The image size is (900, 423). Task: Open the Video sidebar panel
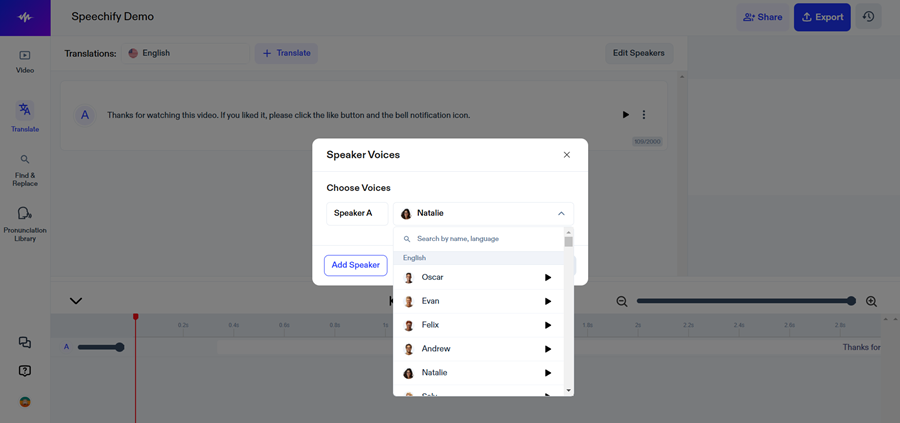point(25,61)
